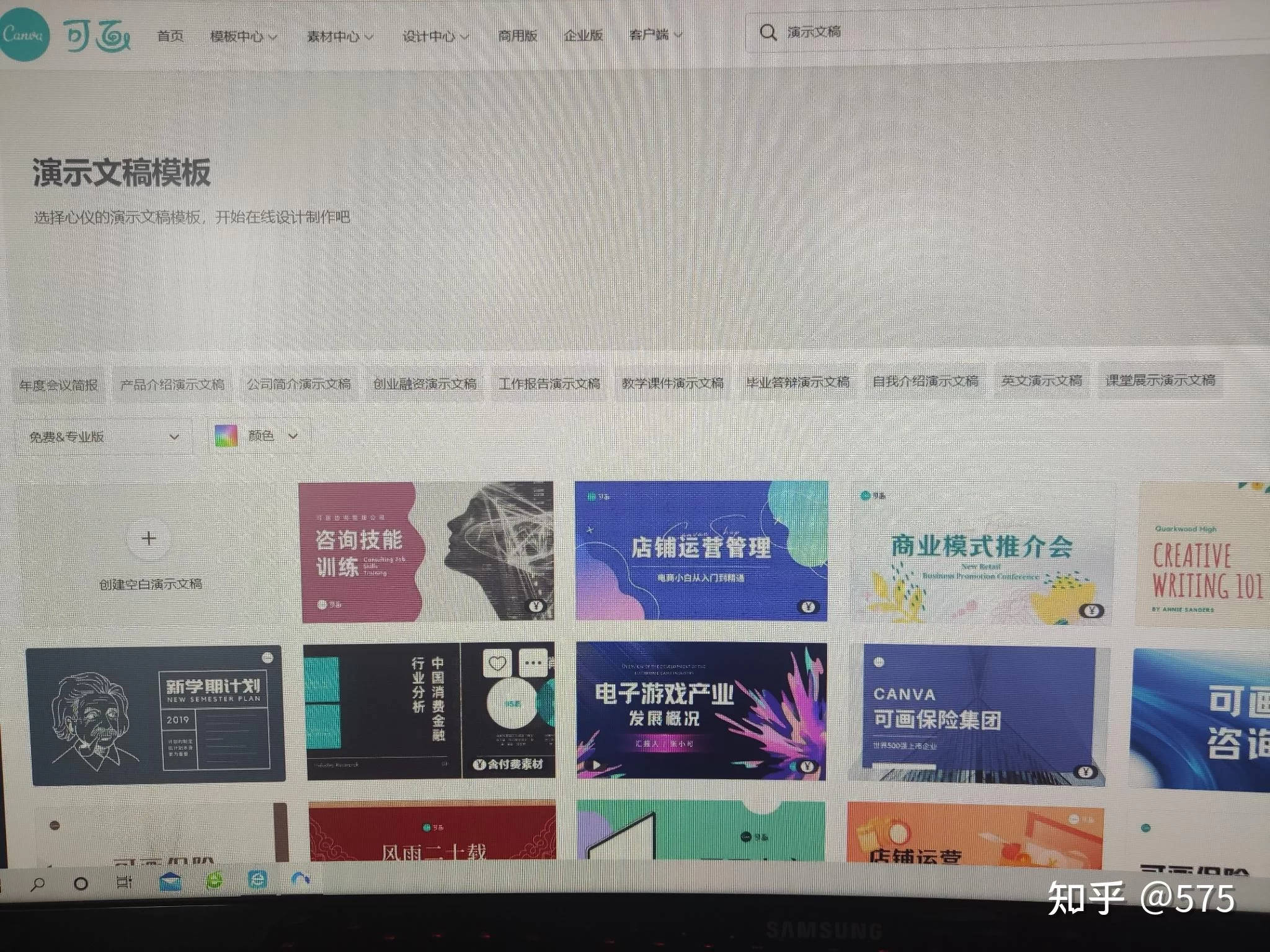Expand the 颜色 color filter chevron
Viewport: 1270px width, 952px height.
293,436
